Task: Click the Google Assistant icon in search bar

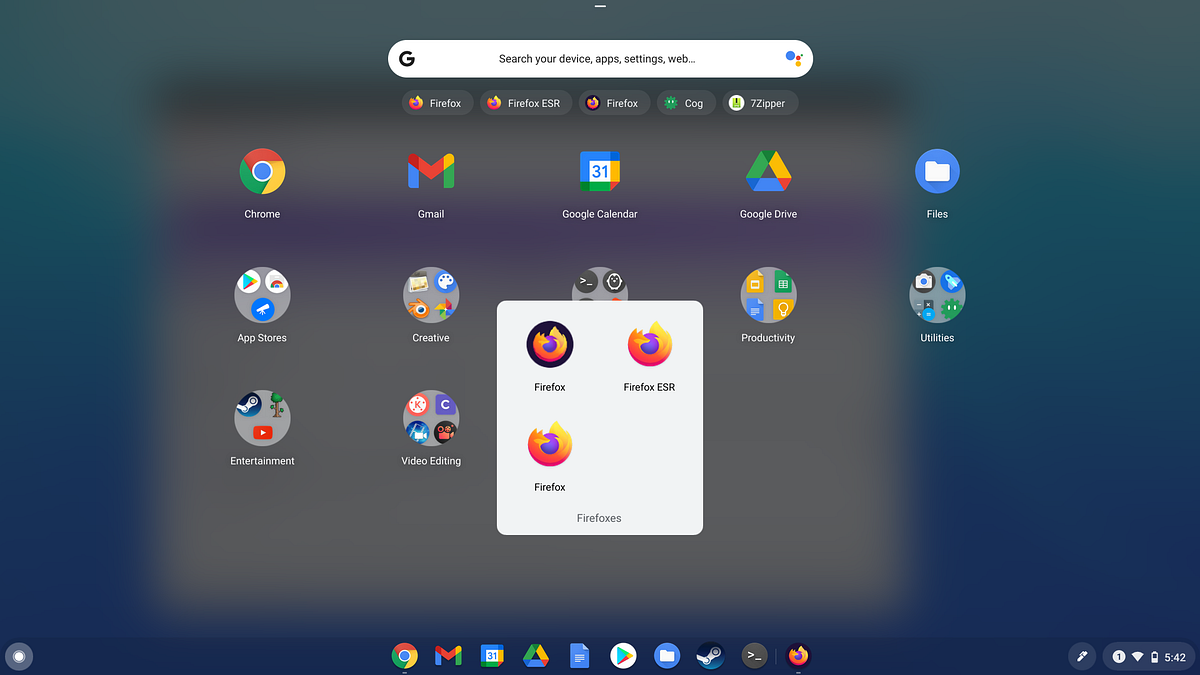Action: [793, 59]
